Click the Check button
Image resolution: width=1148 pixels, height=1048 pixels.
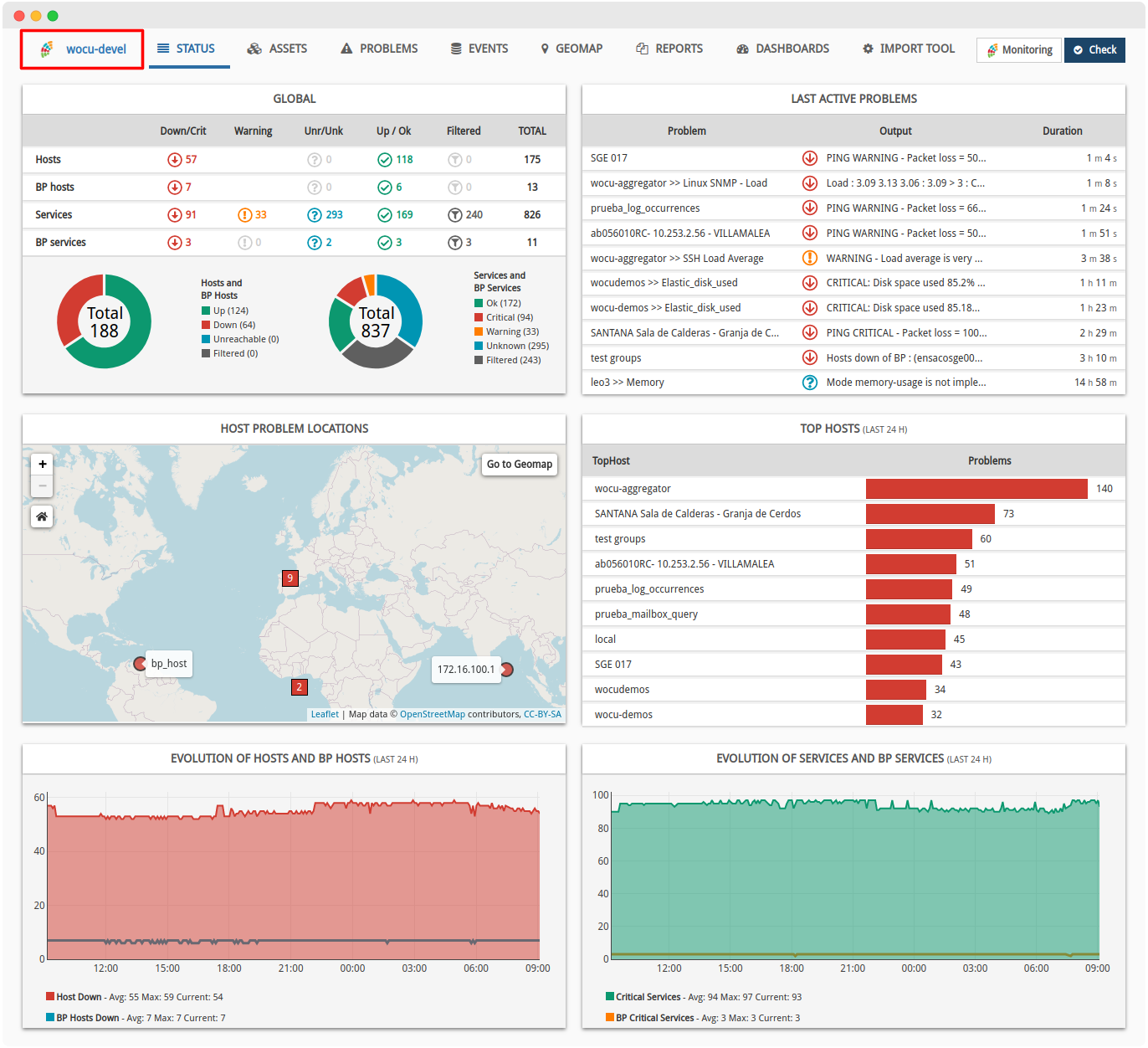click(x=1094, y=49)
